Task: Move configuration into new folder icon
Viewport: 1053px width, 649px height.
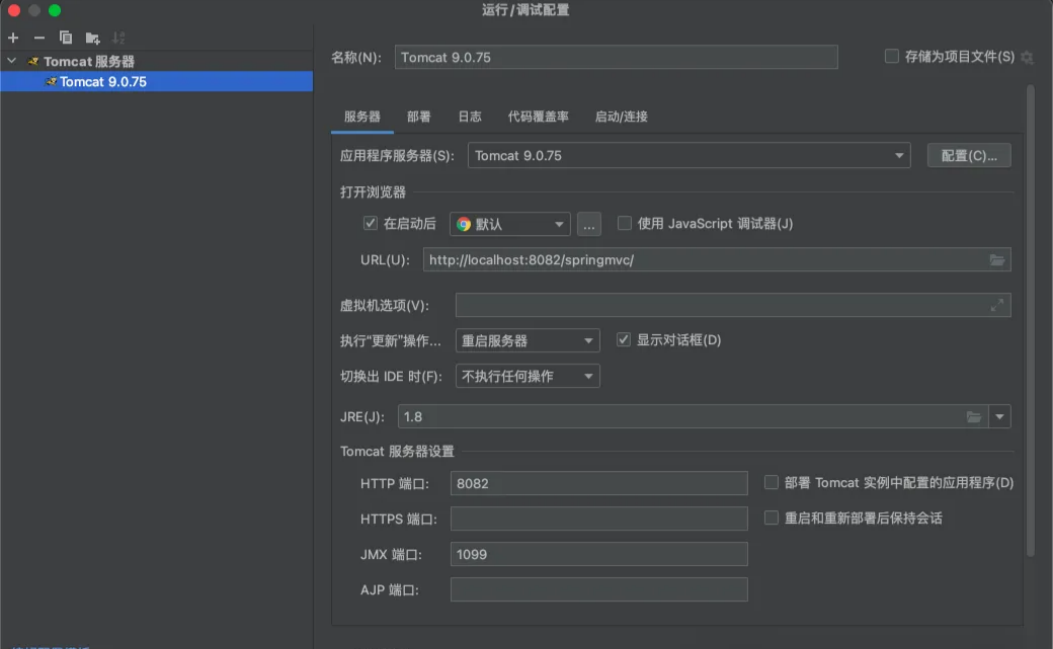Action: (93, 38)
